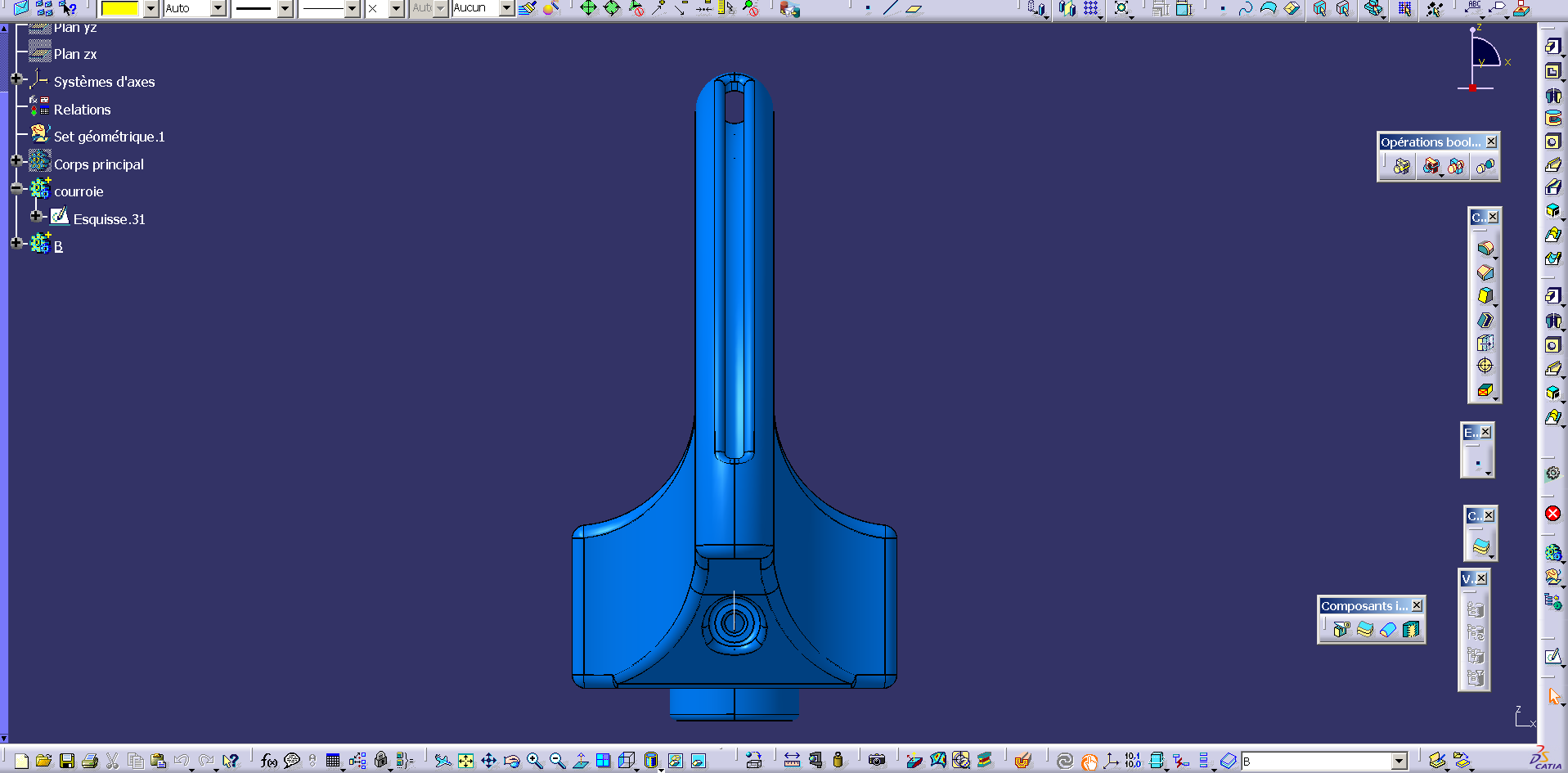Select Set géométrique.1 in the tree
Screen dimensions: 1568x773
tap(110, 137)
